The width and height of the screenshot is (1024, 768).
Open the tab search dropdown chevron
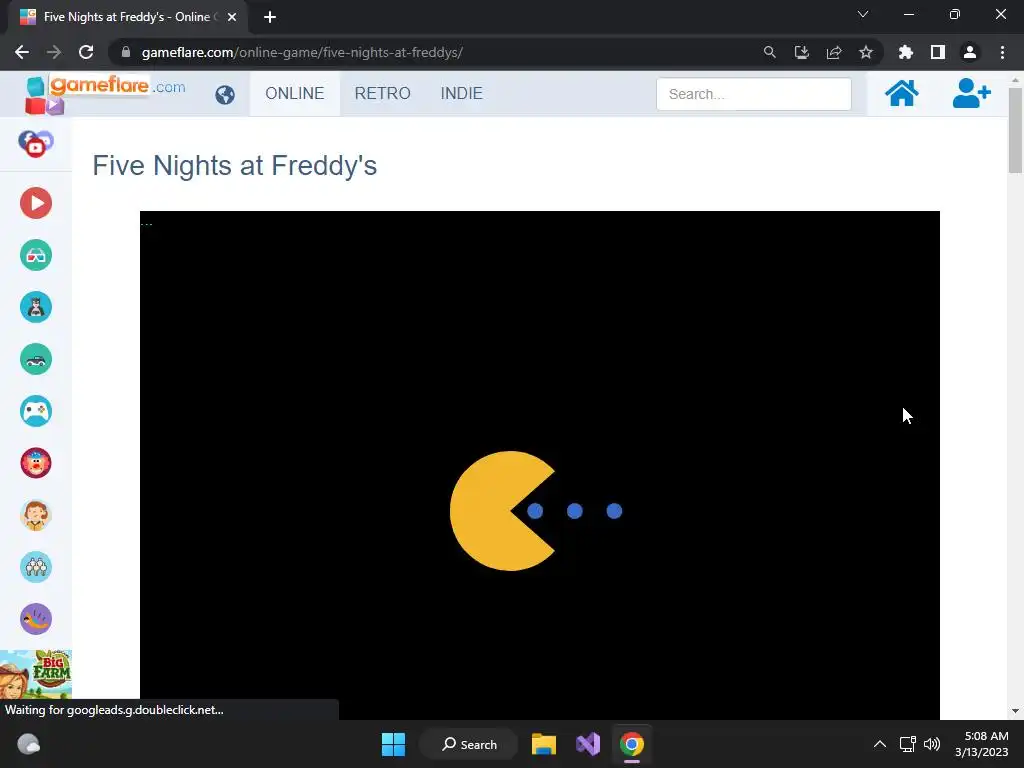click(x=863, y=14)
